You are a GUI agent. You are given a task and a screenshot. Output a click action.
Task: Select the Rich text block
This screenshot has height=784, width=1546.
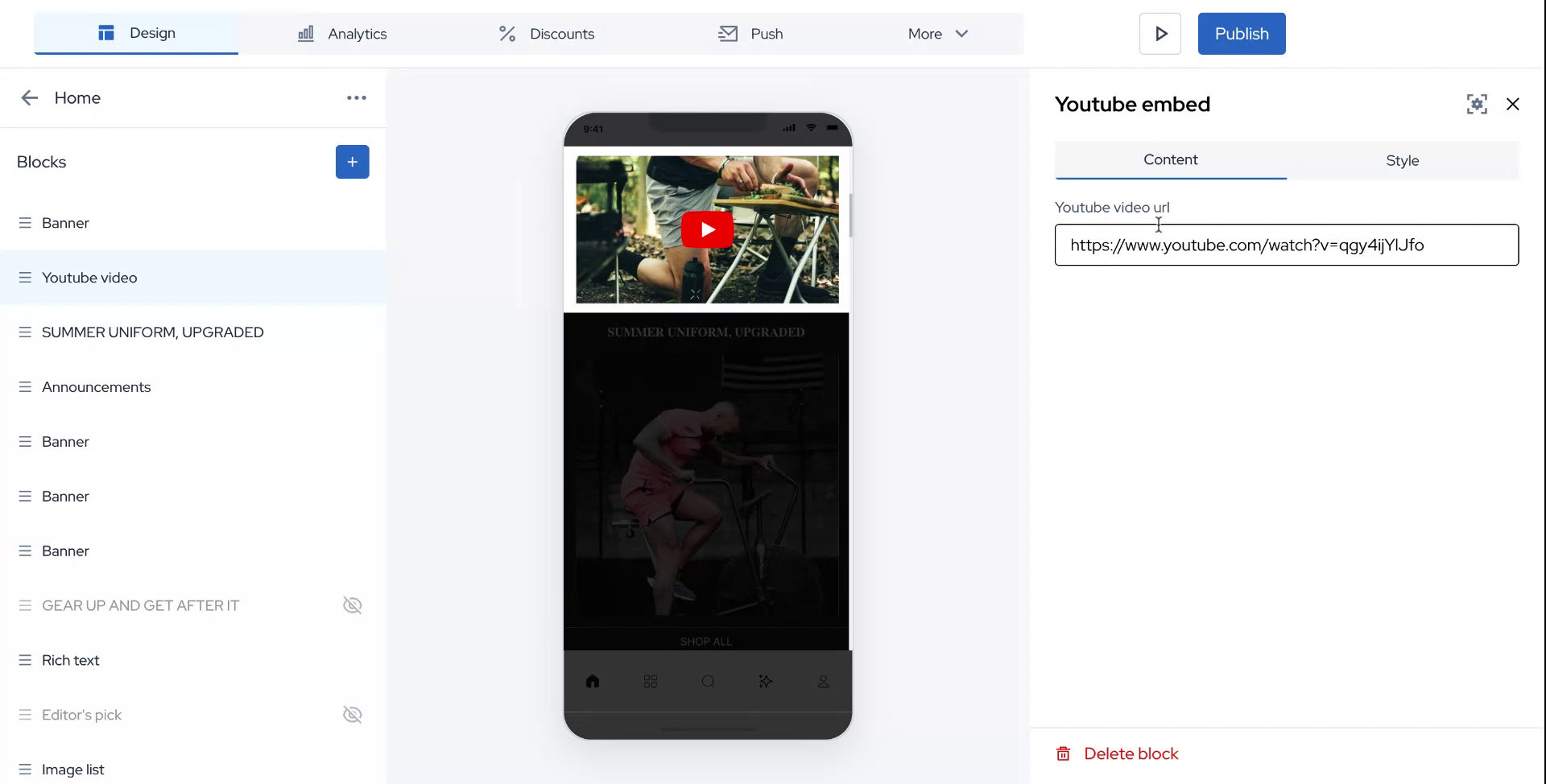click(x=70, y=659)
